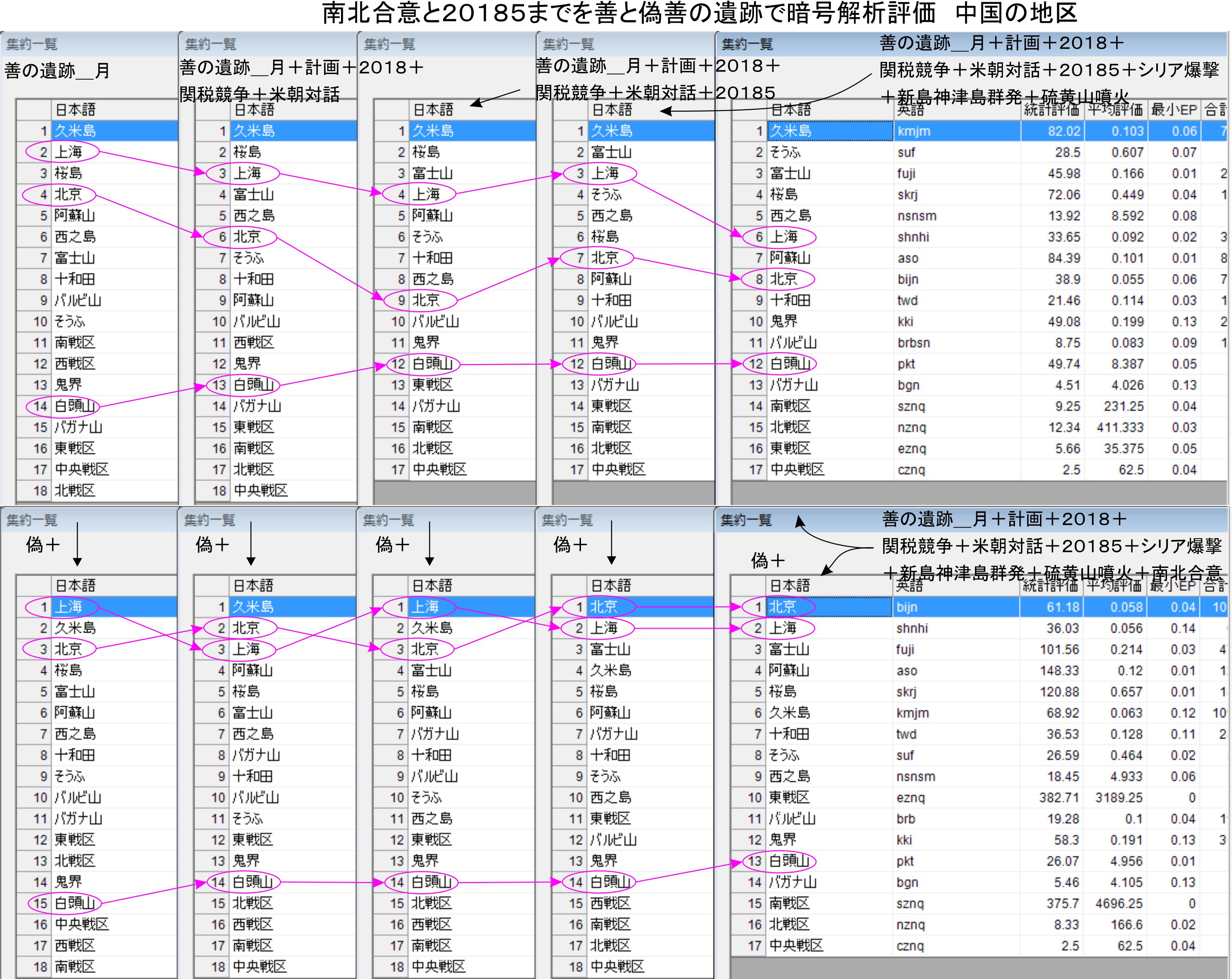Screen dimensions: 1232x979
Task: Click "pkt" code beside the 26.07 value
Action: (x=905, y=861)
